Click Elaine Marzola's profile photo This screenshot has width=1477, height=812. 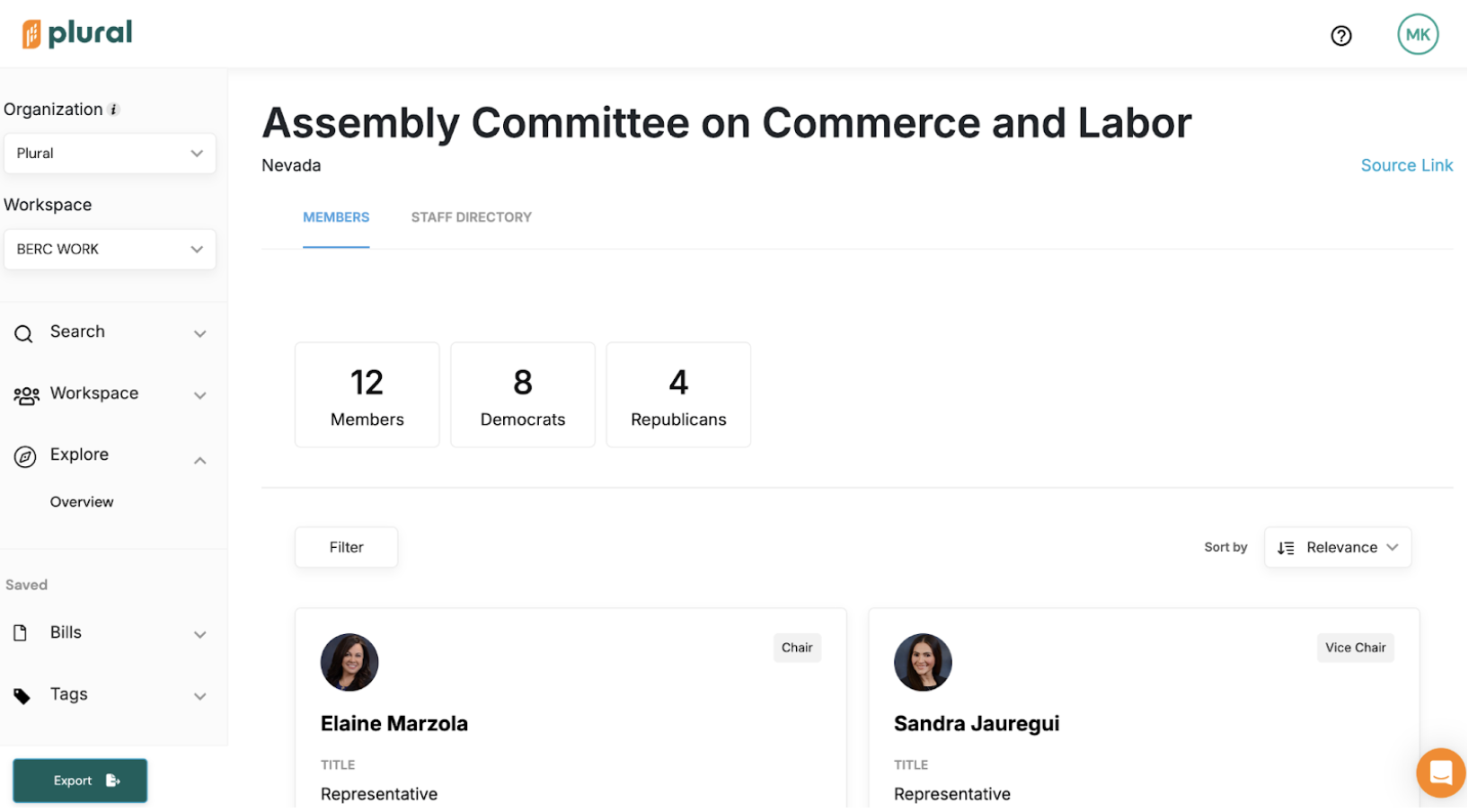point(349,663)
